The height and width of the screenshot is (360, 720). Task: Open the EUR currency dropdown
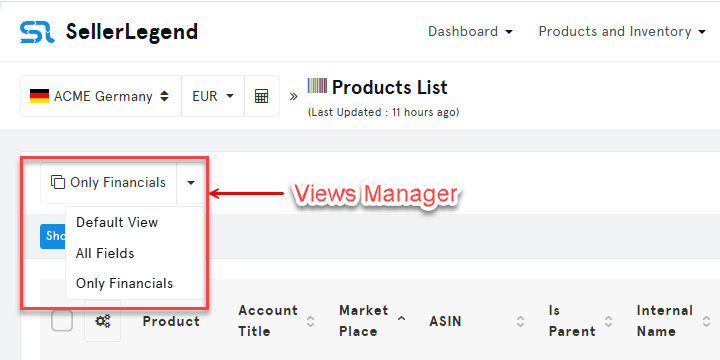click(213, 96)
